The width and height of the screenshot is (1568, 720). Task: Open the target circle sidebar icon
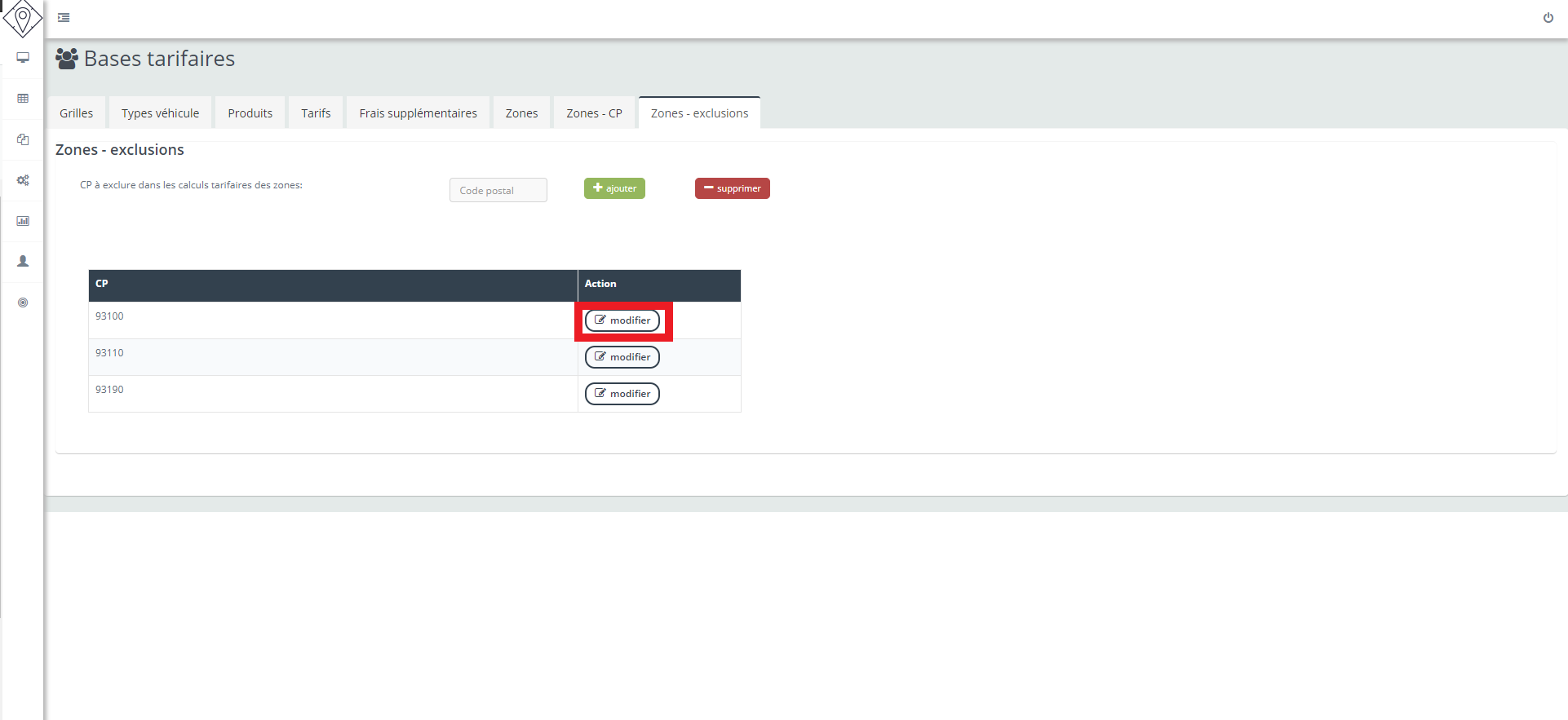(23, 303)
